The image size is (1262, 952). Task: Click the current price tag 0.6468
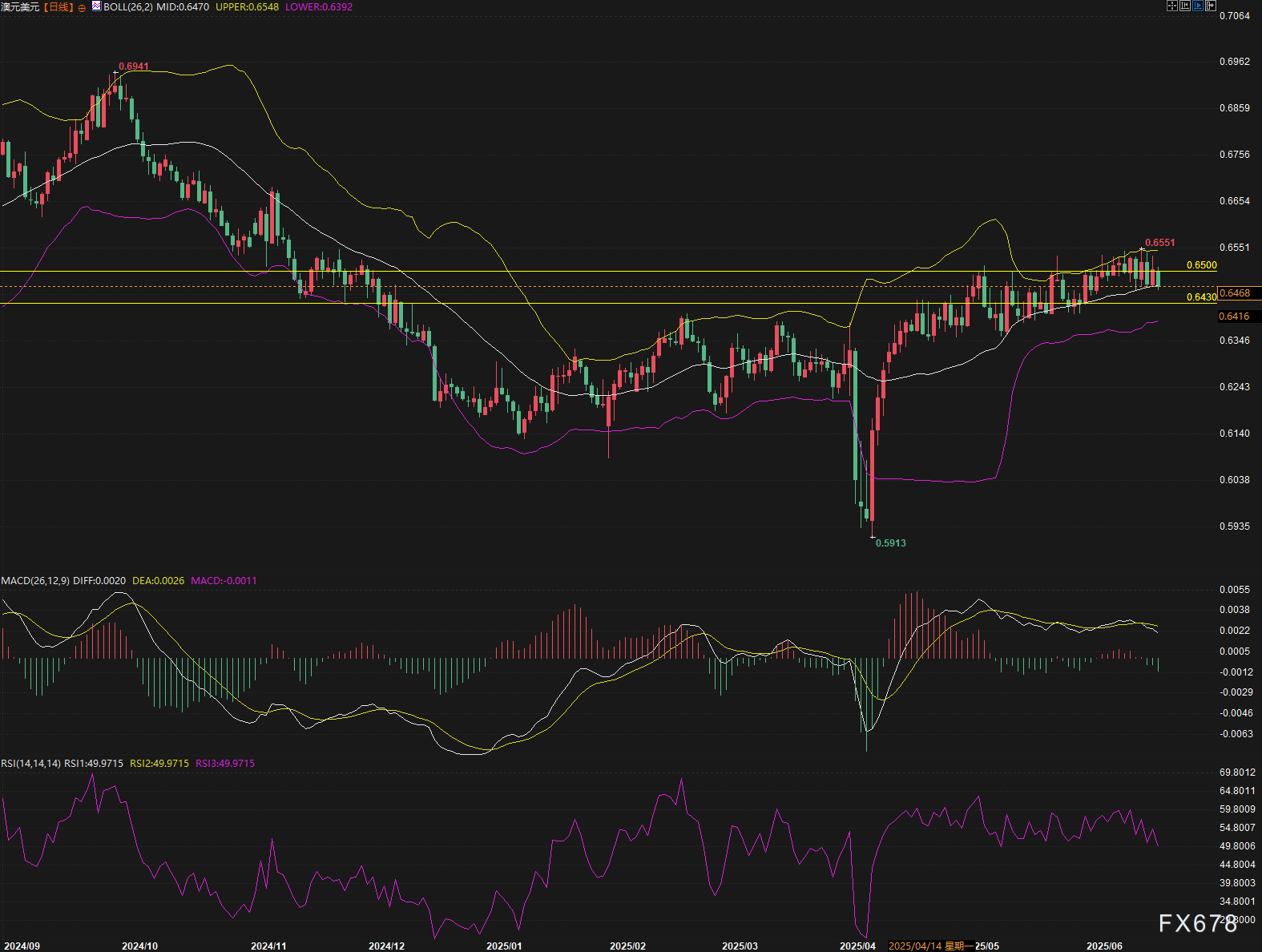tap(1235, 293)
